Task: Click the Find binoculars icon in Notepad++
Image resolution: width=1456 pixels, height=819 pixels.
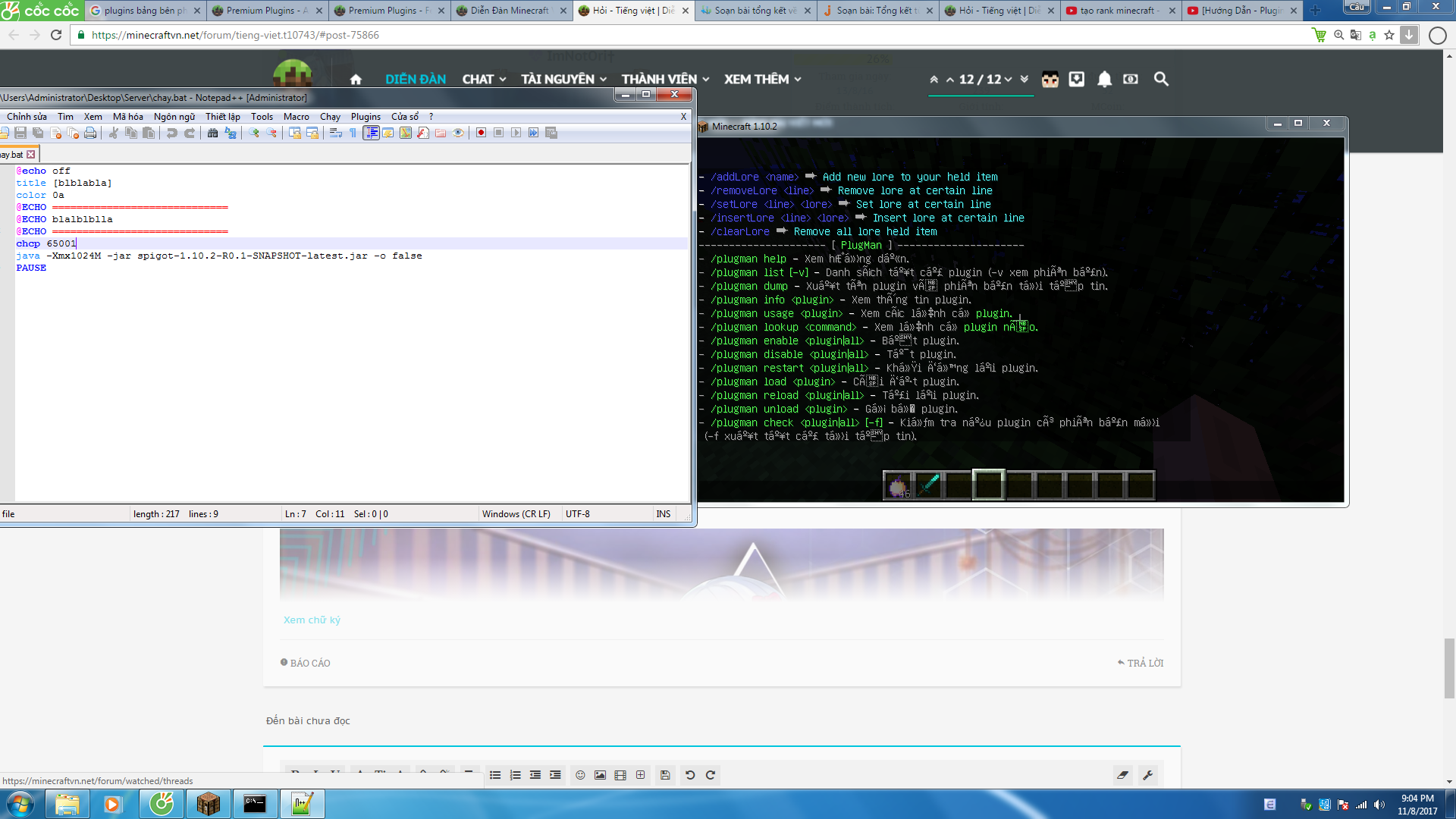Action: (x=212, y=133)
